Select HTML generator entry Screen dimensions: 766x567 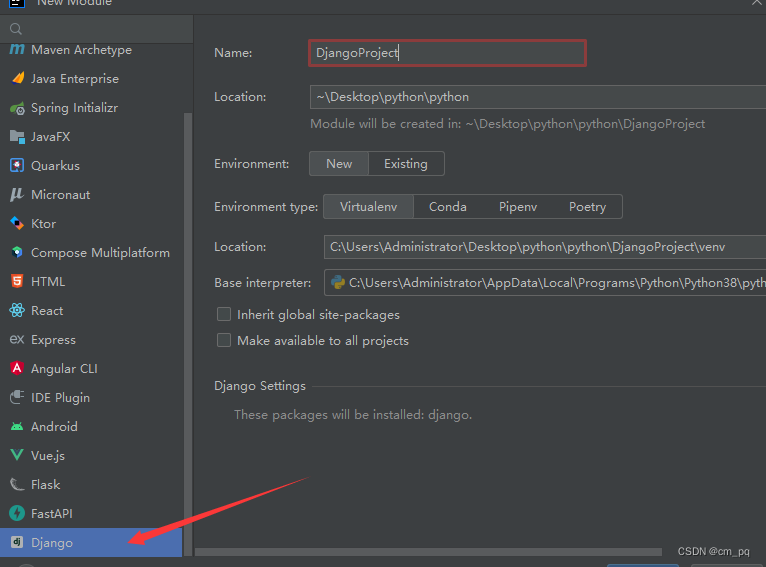pos(91,281)
